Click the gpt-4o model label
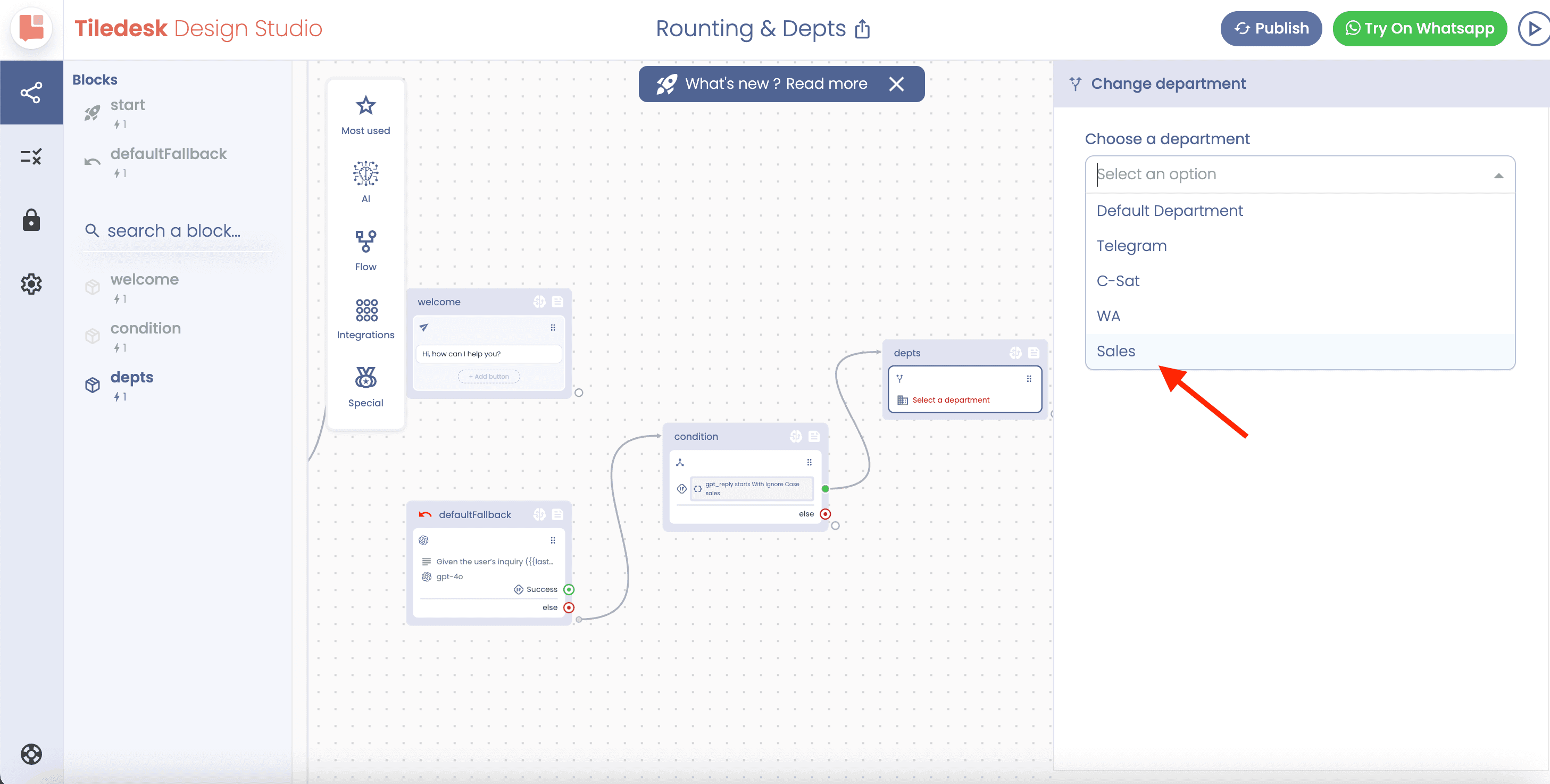The image size is (1550, 784). [449, 577]
